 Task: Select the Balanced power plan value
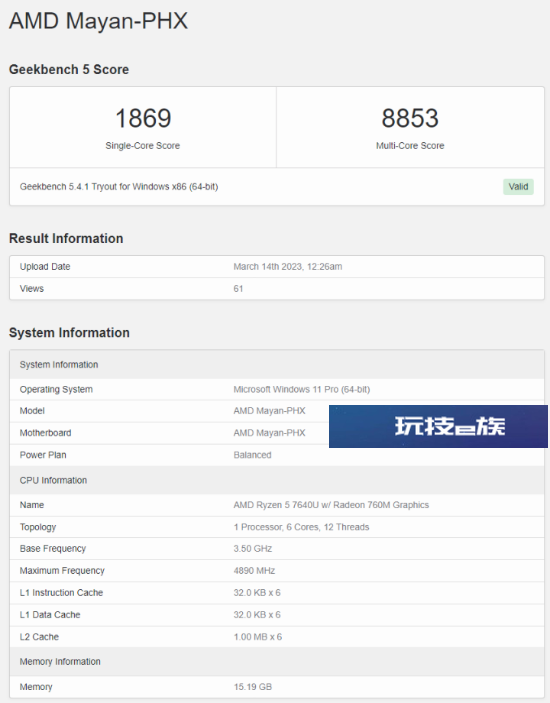(252, 455)
